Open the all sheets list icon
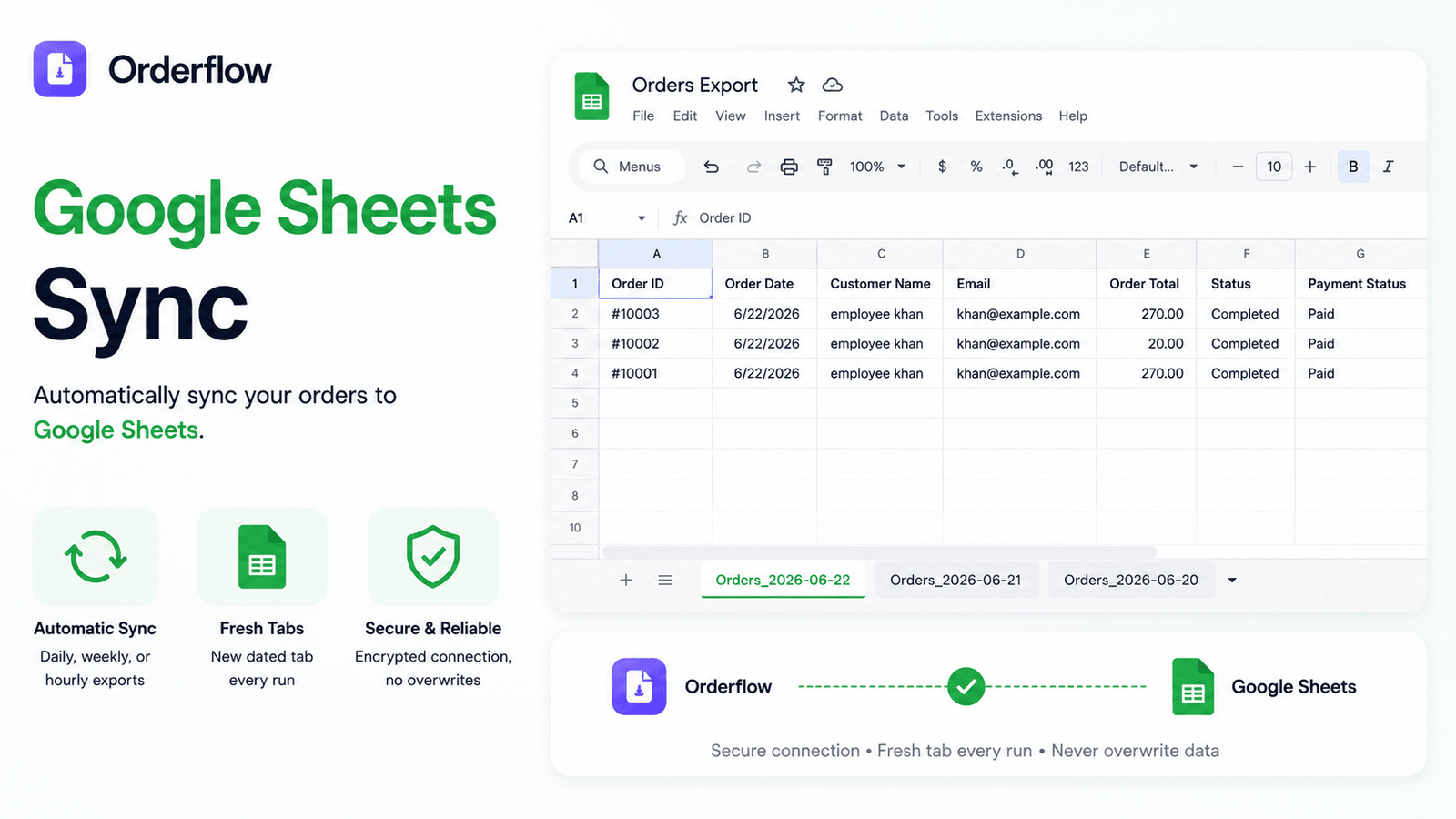This screenshot has width=1456, height=819. tap(665, 580)
